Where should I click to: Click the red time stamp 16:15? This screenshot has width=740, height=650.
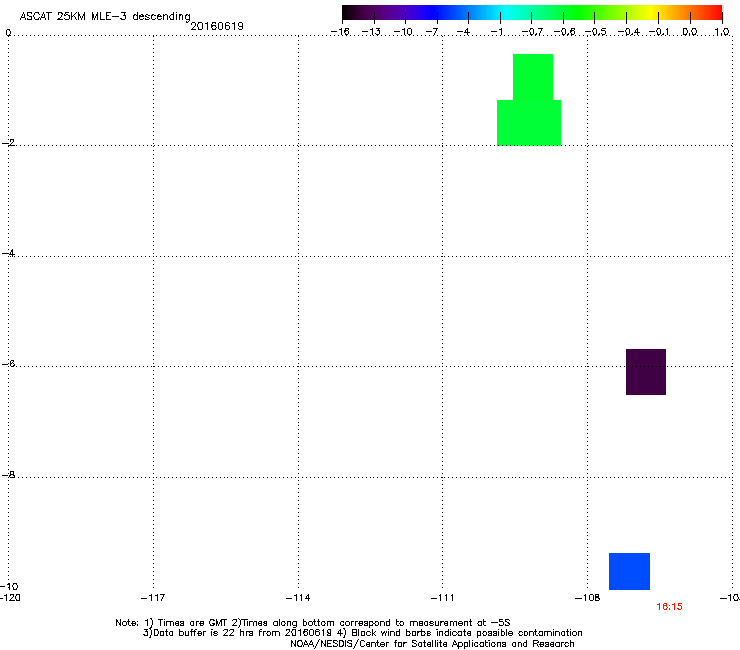point(669,607)
